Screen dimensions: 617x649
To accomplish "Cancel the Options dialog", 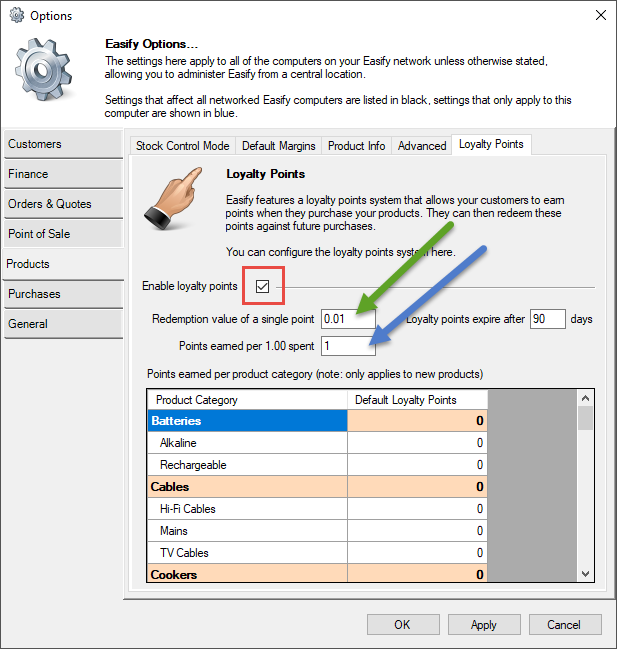I will tap(563, 624).
